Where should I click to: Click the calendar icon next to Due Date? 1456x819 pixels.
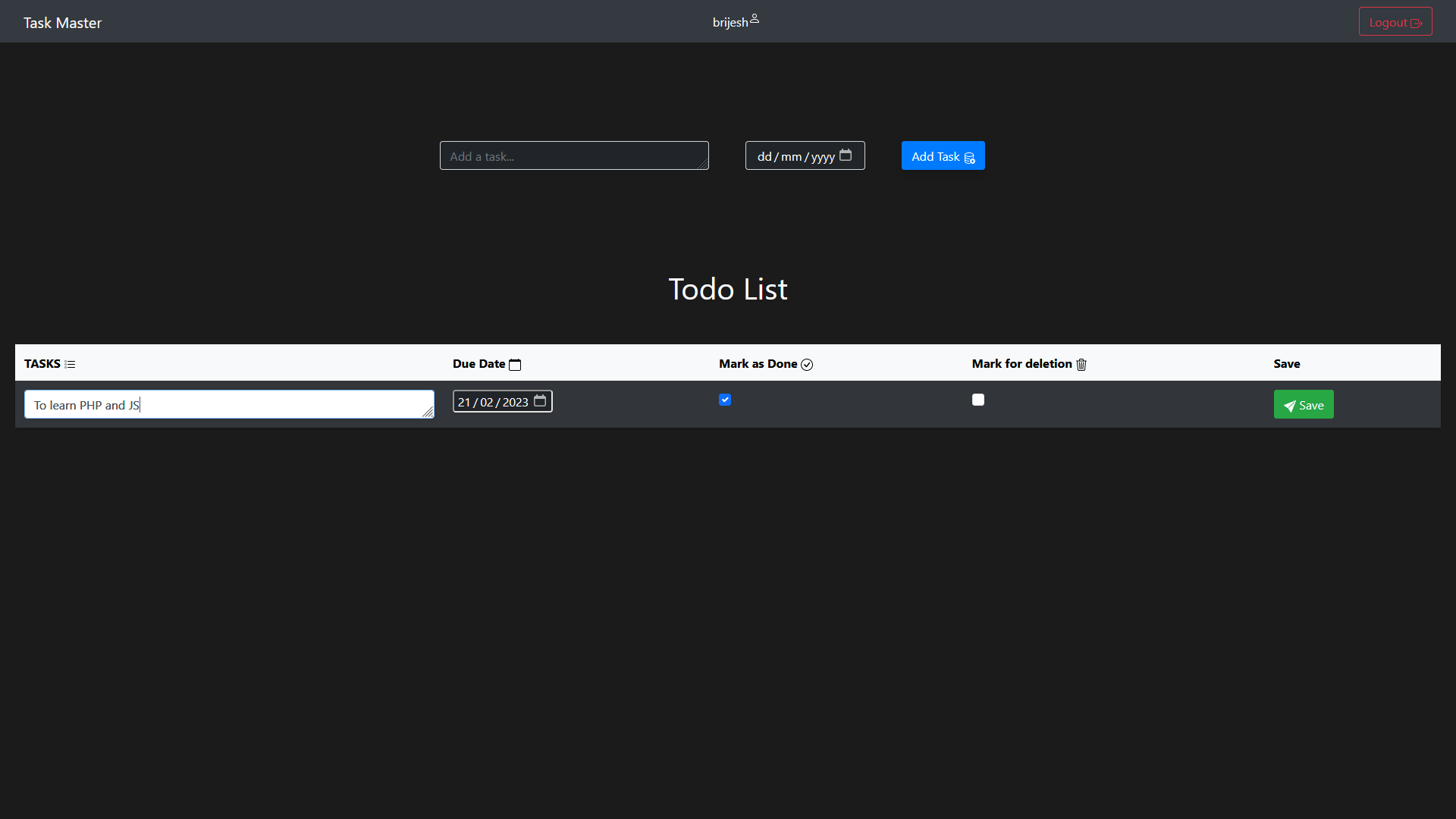pos(515,365)
